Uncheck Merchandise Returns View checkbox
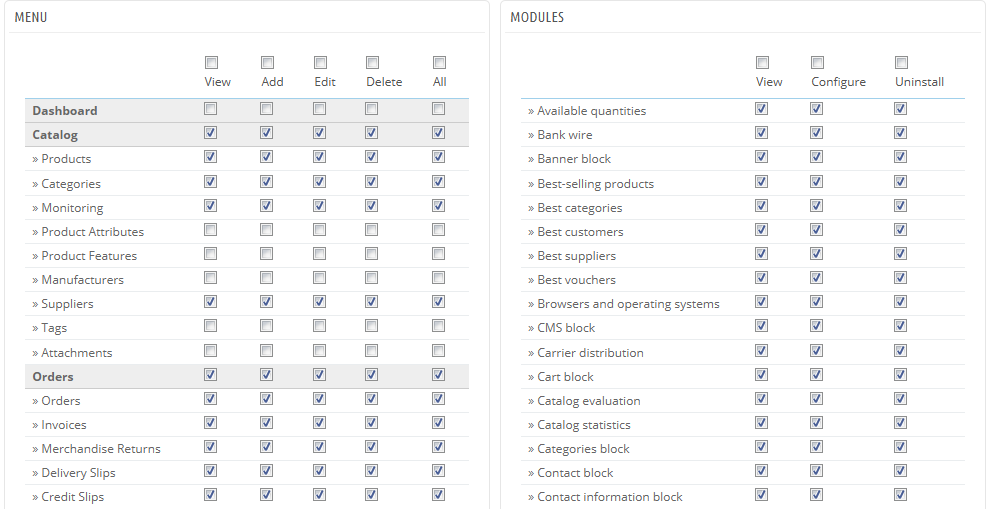The image size is (994, 509). (x=210, y=448)
